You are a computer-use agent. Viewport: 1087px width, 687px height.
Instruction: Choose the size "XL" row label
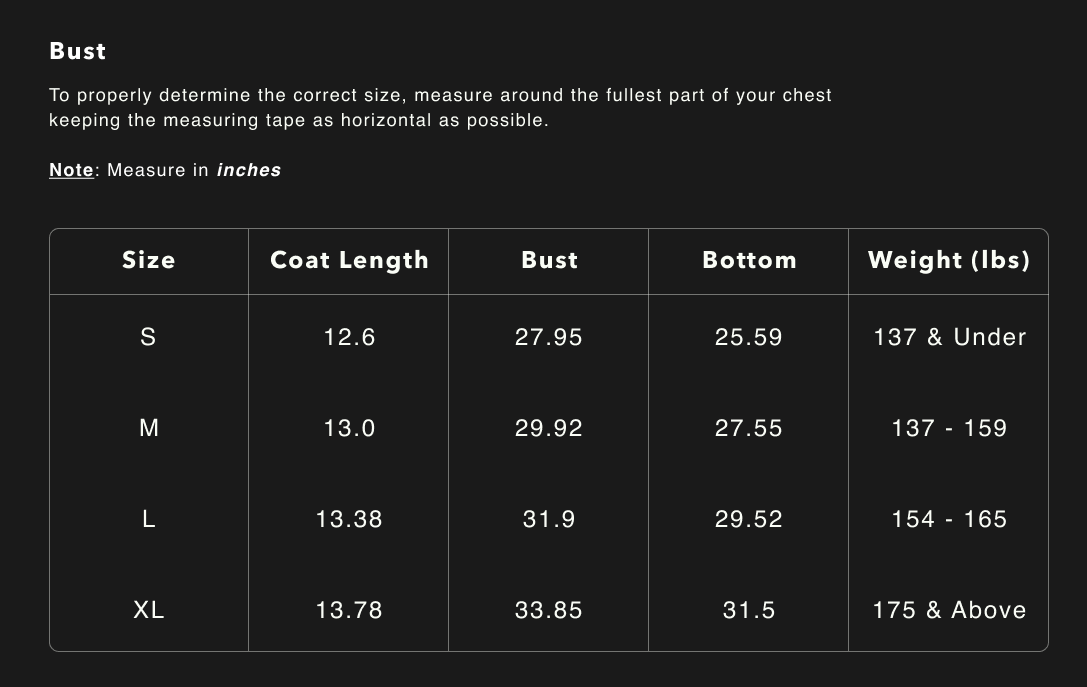pyautogui.click(x=148, y=610)
